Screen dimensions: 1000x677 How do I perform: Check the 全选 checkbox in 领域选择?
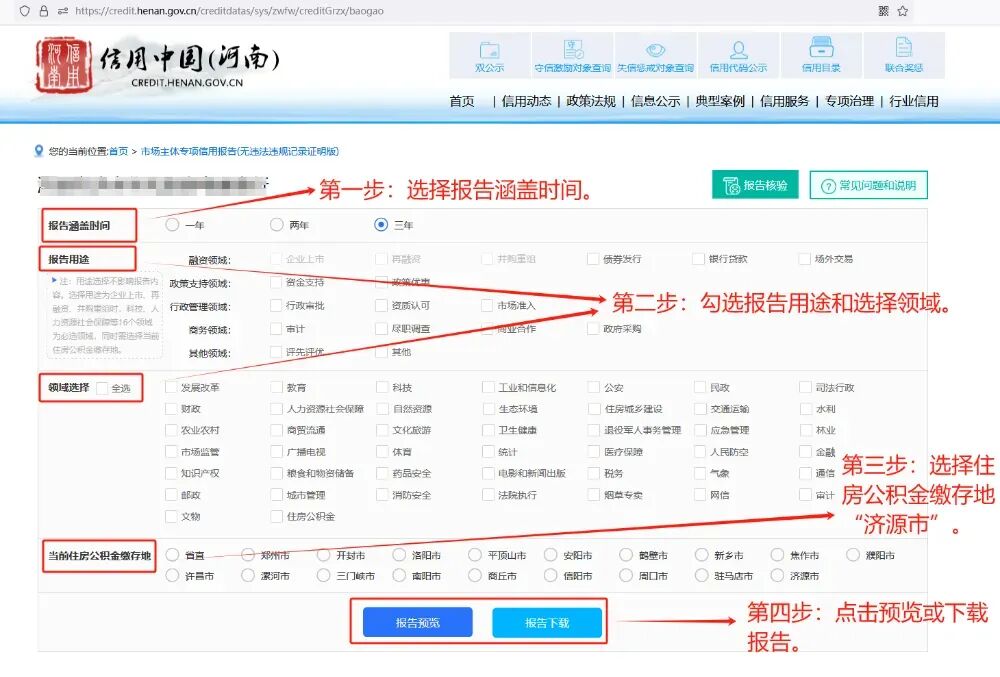[x=103, y=388]
